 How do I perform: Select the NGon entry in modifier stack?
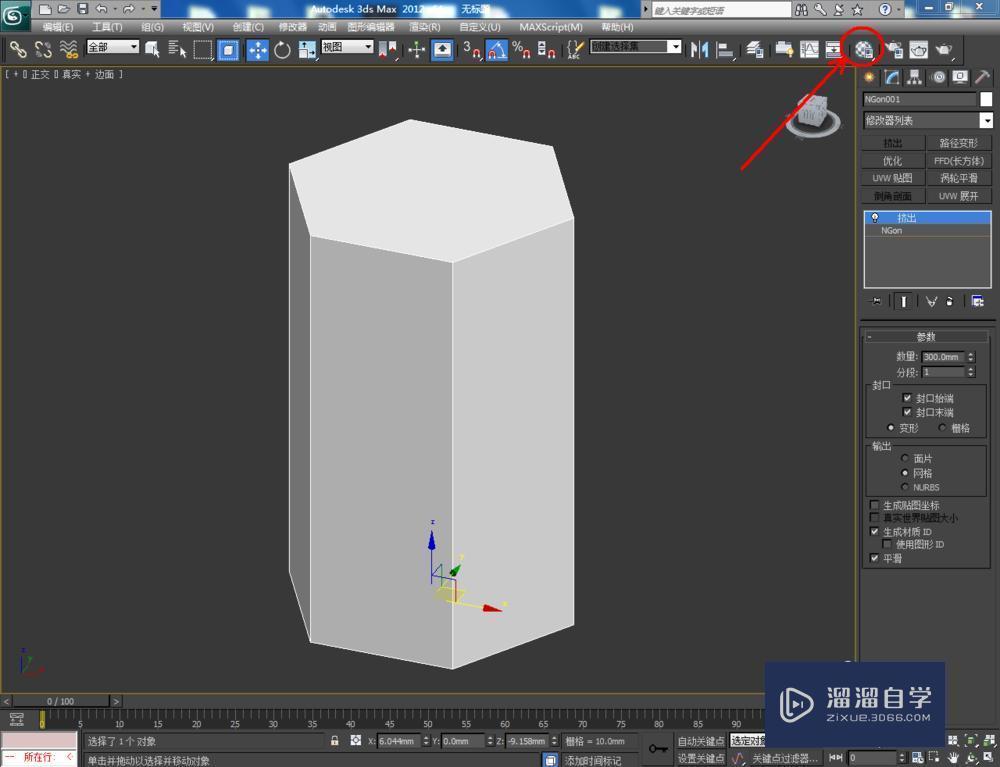(x=890, y=230)
